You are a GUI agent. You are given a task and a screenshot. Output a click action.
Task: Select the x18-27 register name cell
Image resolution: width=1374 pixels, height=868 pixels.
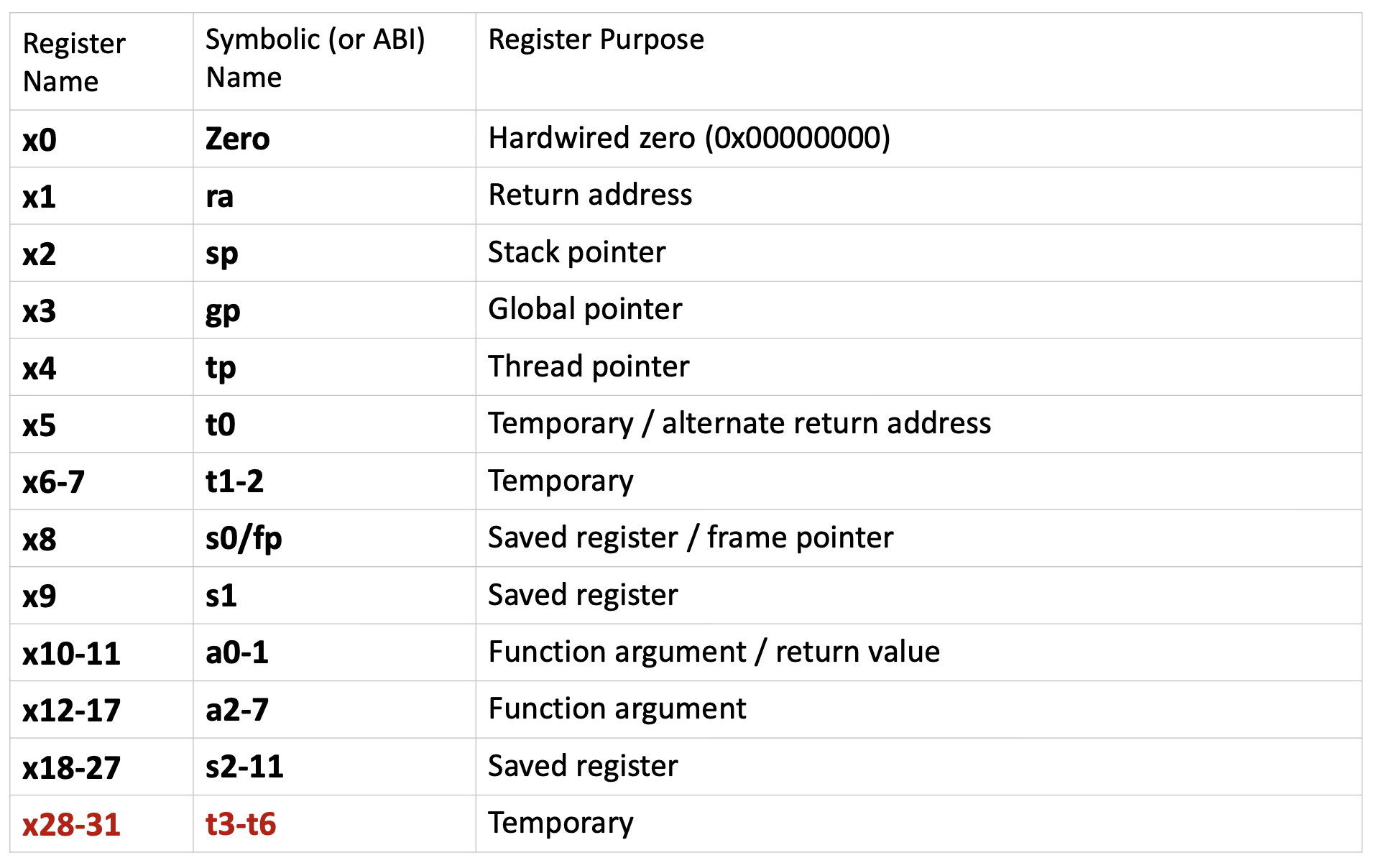[71, 767]
